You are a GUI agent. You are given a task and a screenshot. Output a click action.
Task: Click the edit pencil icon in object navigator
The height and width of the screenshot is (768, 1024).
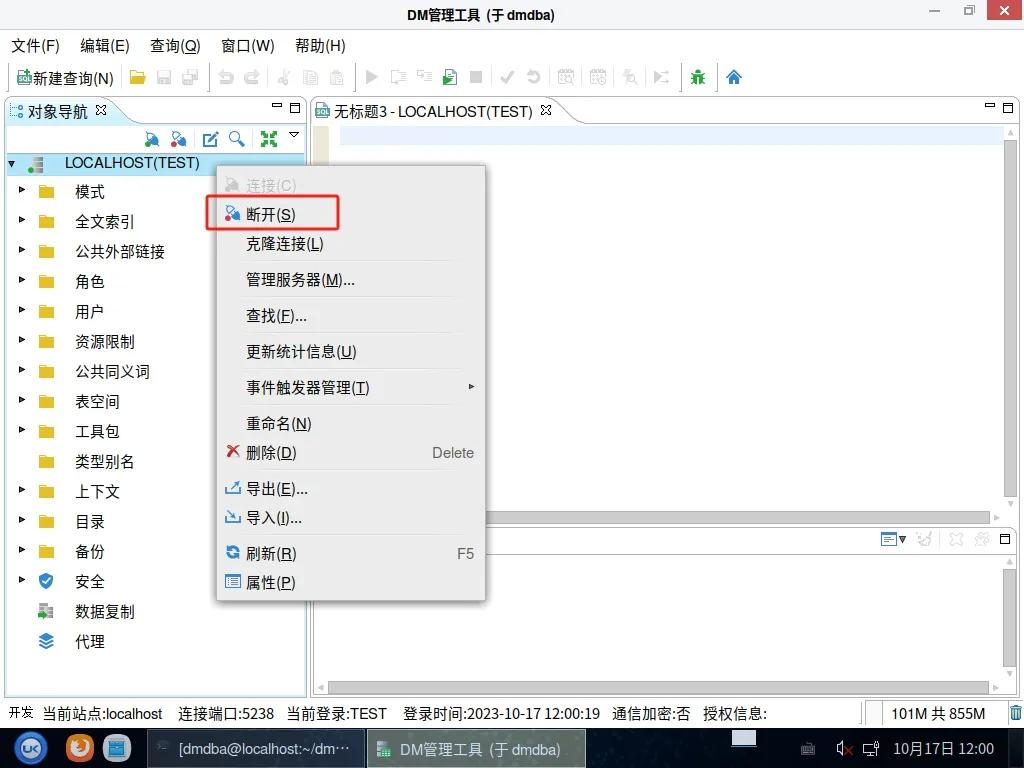click(211, 139)
